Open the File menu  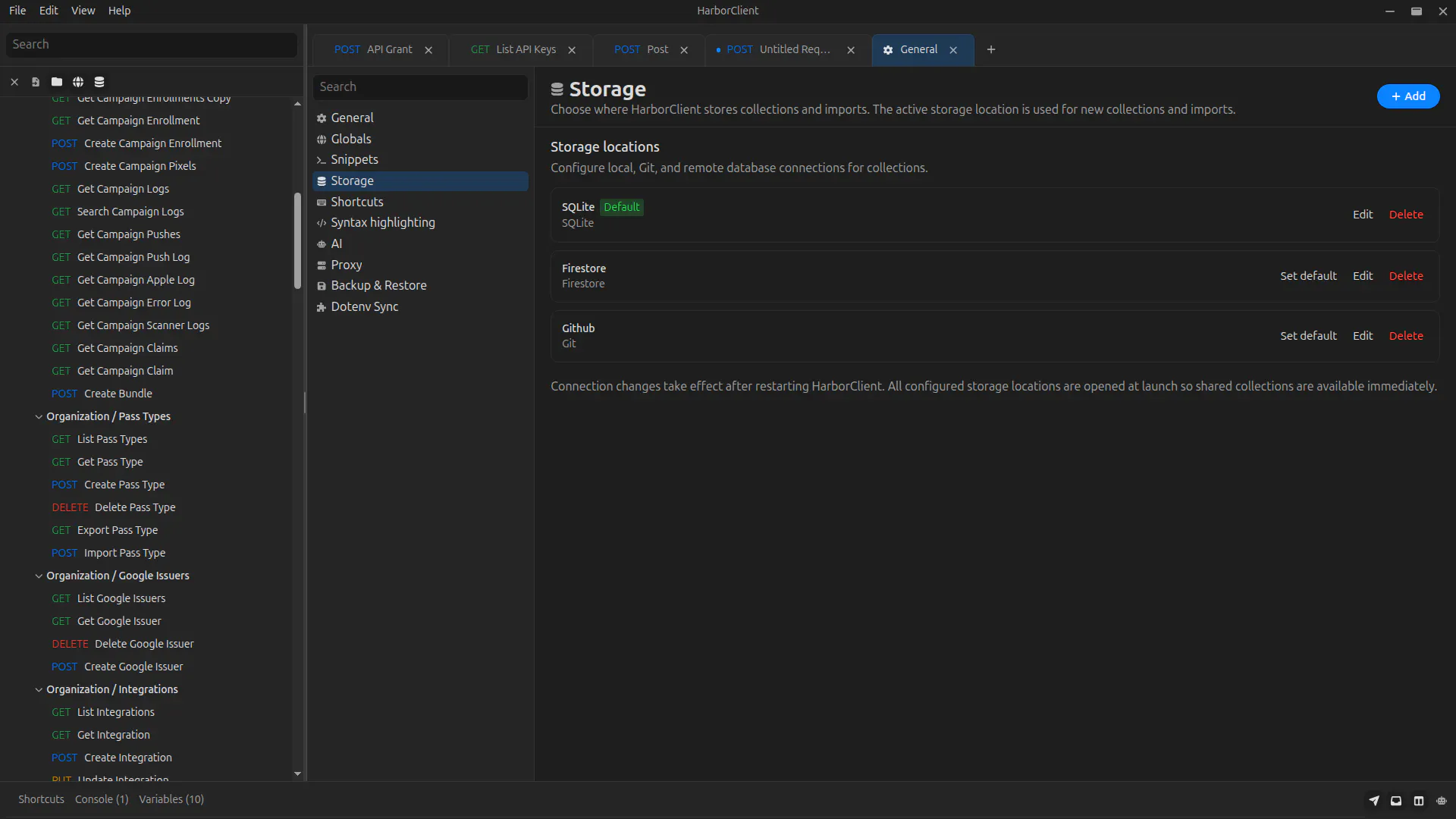pyautogui.click(x=17, y=11)
